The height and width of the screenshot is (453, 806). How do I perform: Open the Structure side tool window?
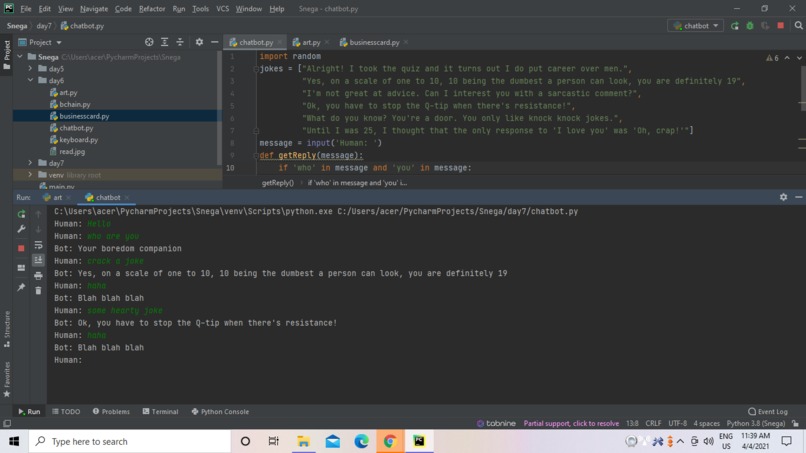(7, 329)
